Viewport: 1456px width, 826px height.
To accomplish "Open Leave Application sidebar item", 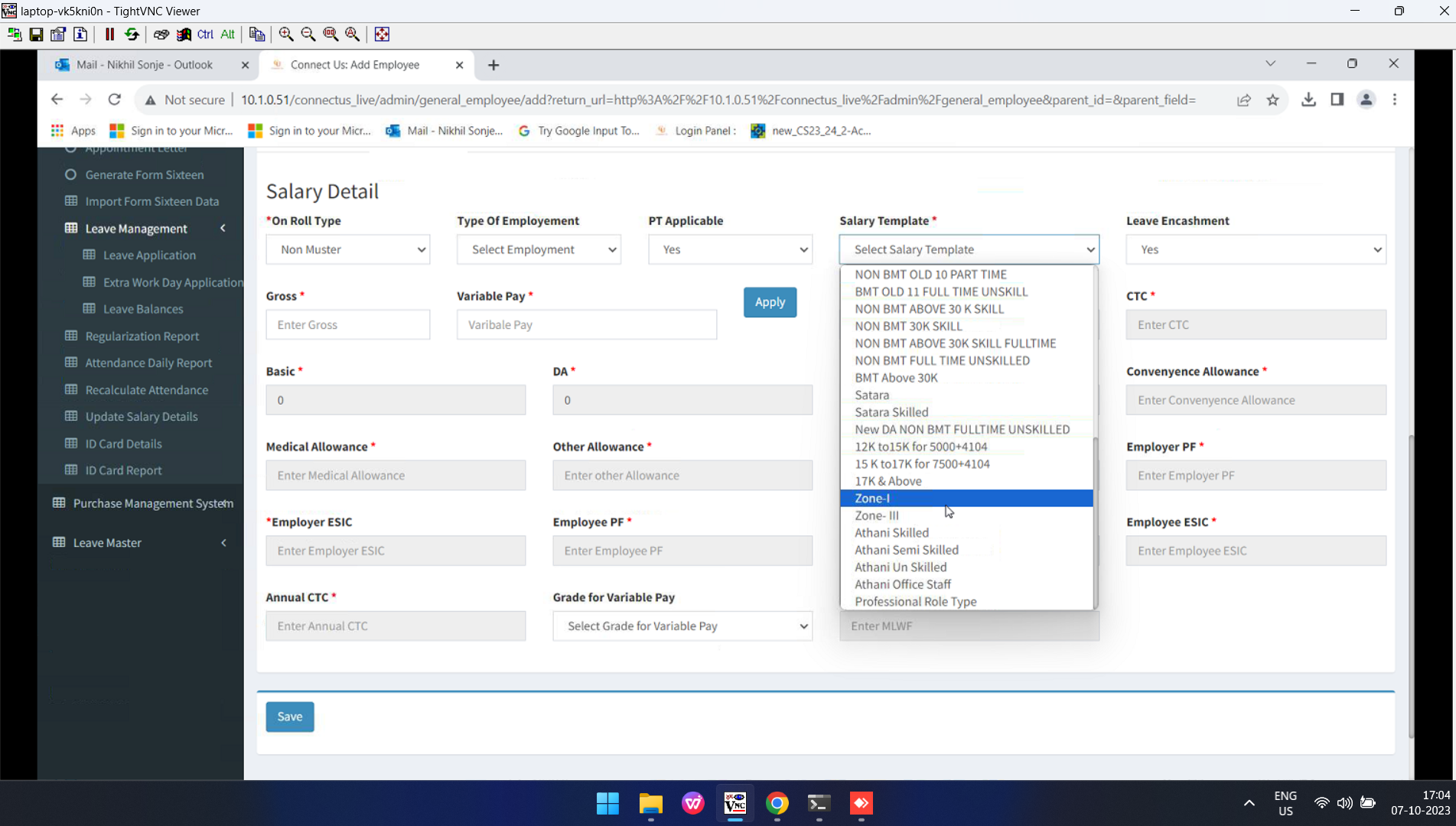I will (x=149, y=255).
